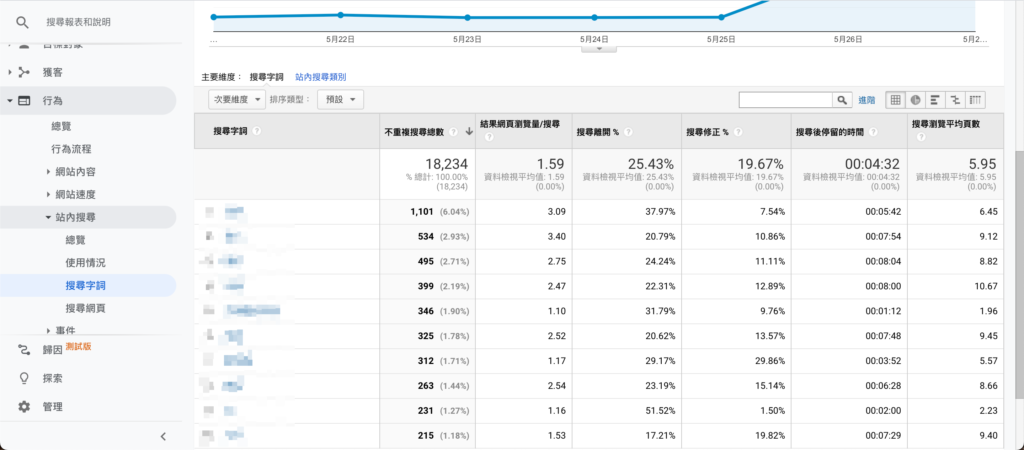The height and width of the screenshot is (450, 1024).
Task: Click the search term in the 534 row
Action: tap(236, 236)
